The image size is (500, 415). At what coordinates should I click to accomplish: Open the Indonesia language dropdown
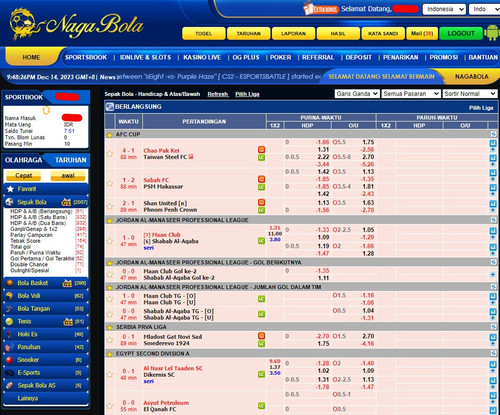coord(444,9)
